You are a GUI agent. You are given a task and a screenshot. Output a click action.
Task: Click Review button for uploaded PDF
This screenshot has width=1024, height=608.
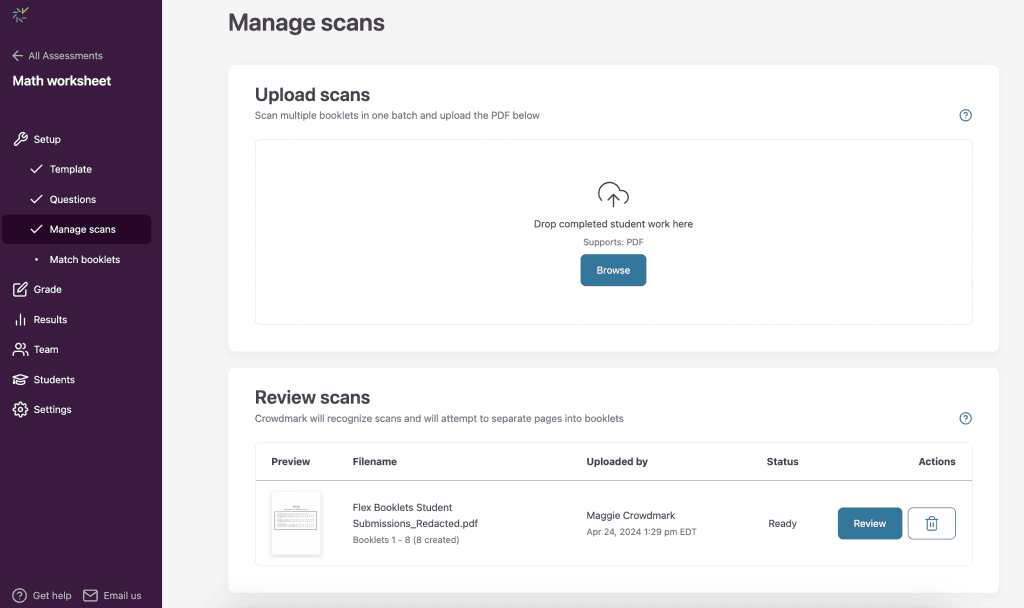point(869,523)
